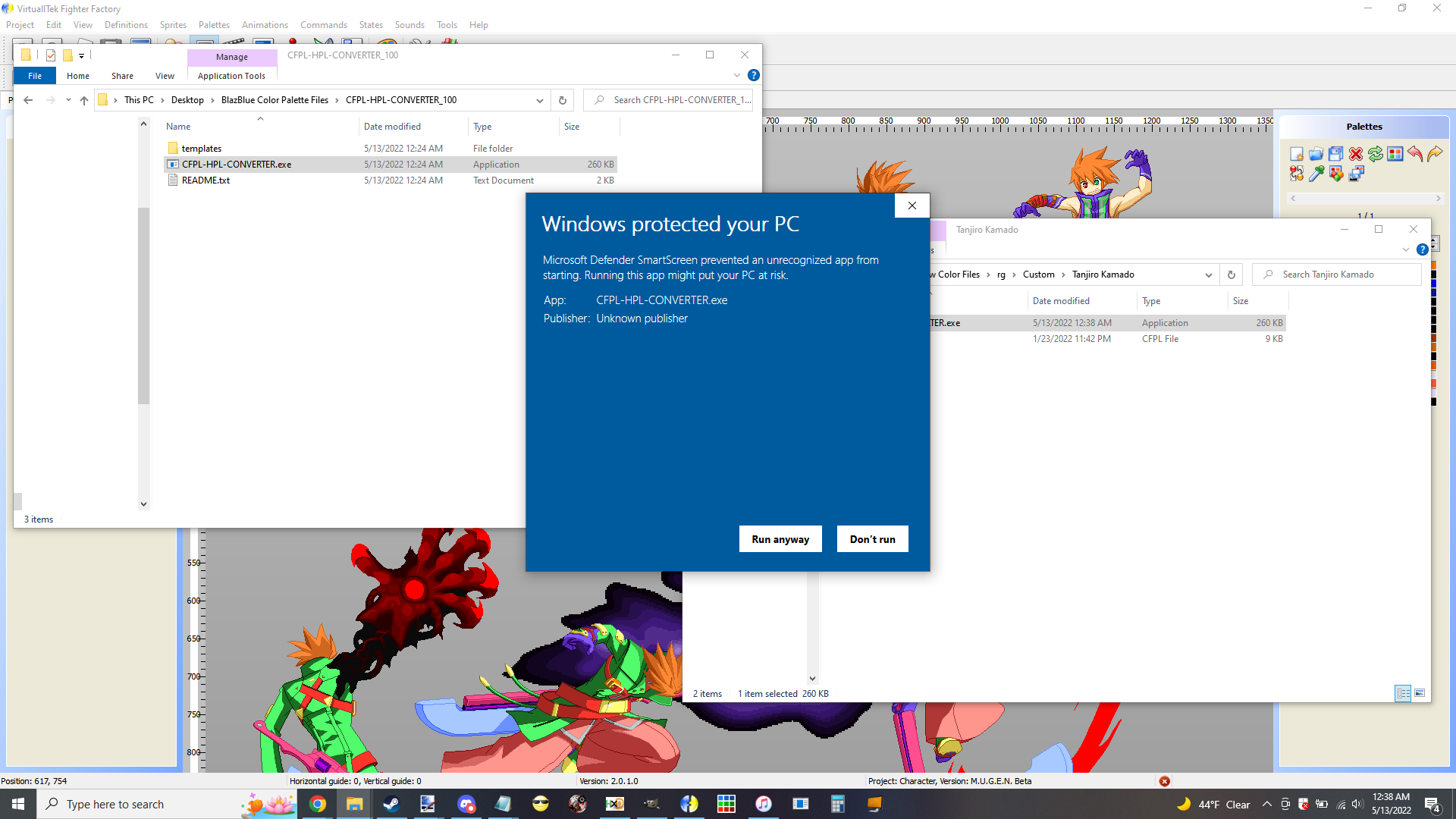Open the Palettes menu in Fighter Factory
Image resolution: width=1456 pixels, height=819 pixels.
pyautogui.click(x=214, y=25)
